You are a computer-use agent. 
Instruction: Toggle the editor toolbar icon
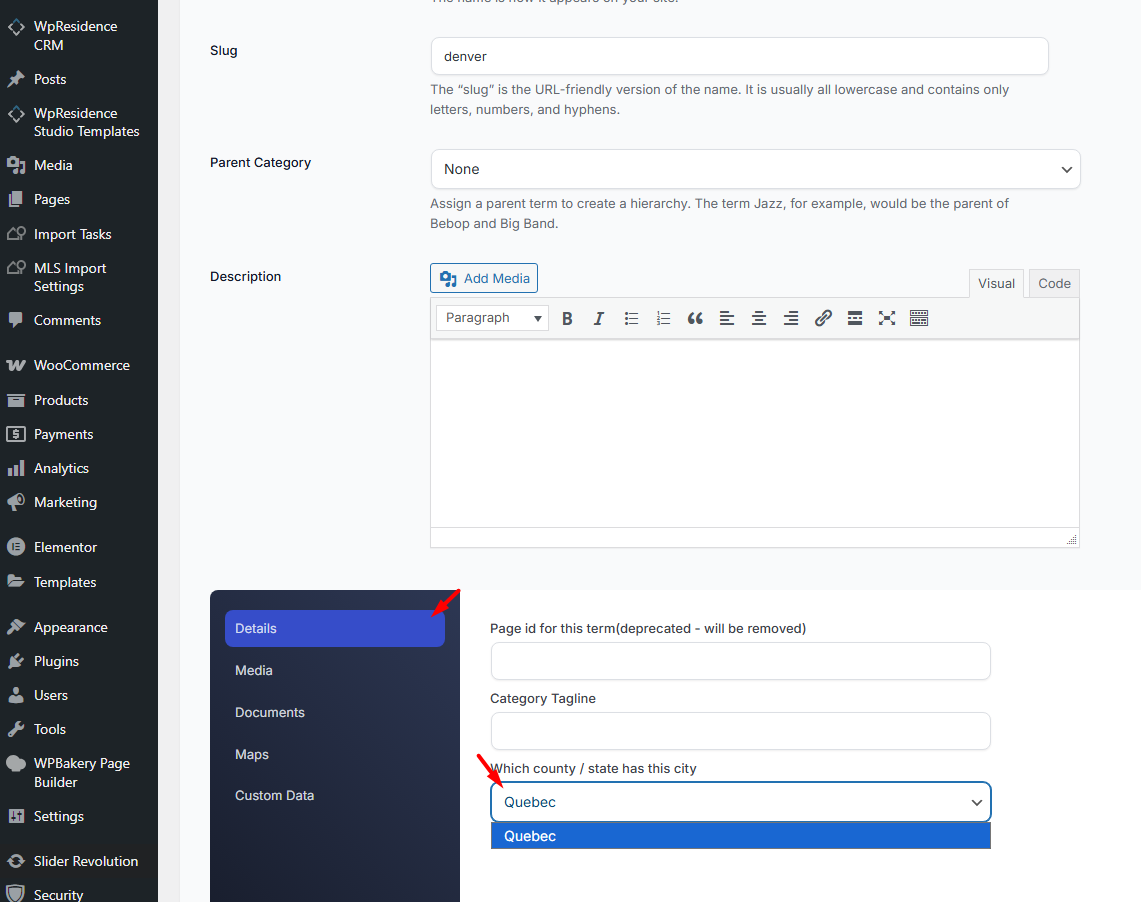(919, 318)
